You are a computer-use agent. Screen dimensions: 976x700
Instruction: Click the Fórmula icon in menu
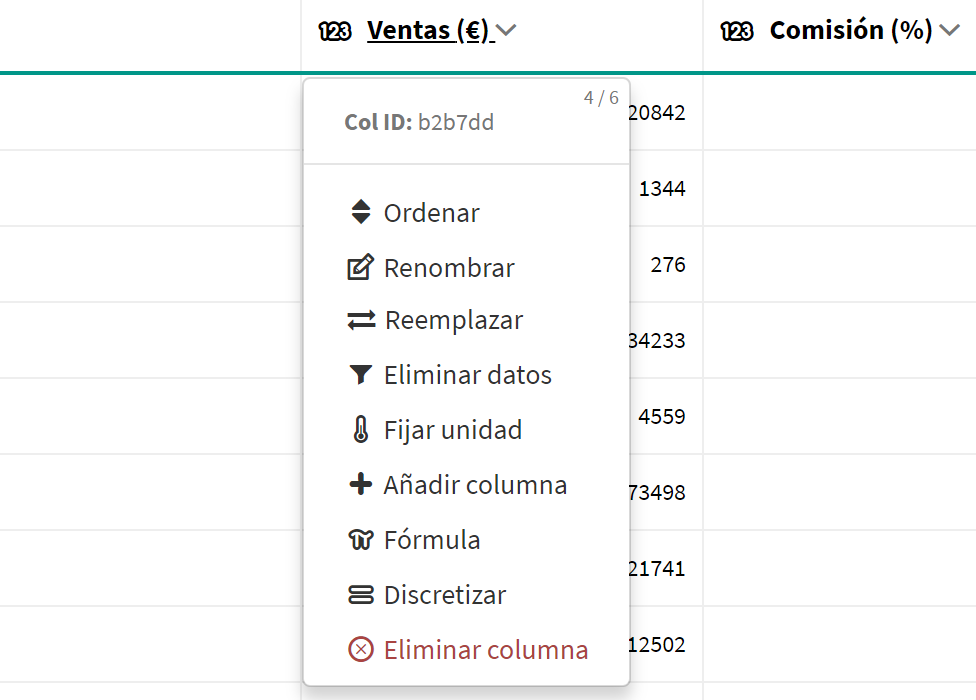click(x=360, y=540)
